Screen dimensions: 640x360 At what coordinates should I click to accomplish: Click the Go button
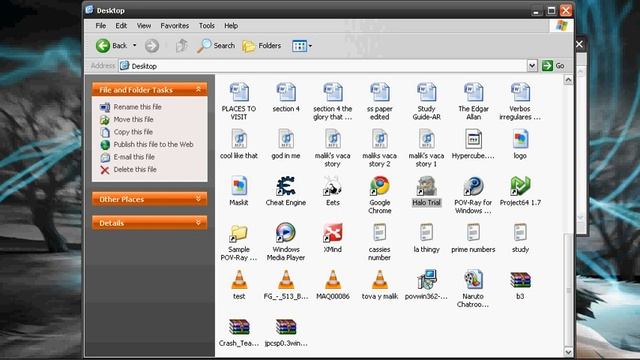click(553, 66)
